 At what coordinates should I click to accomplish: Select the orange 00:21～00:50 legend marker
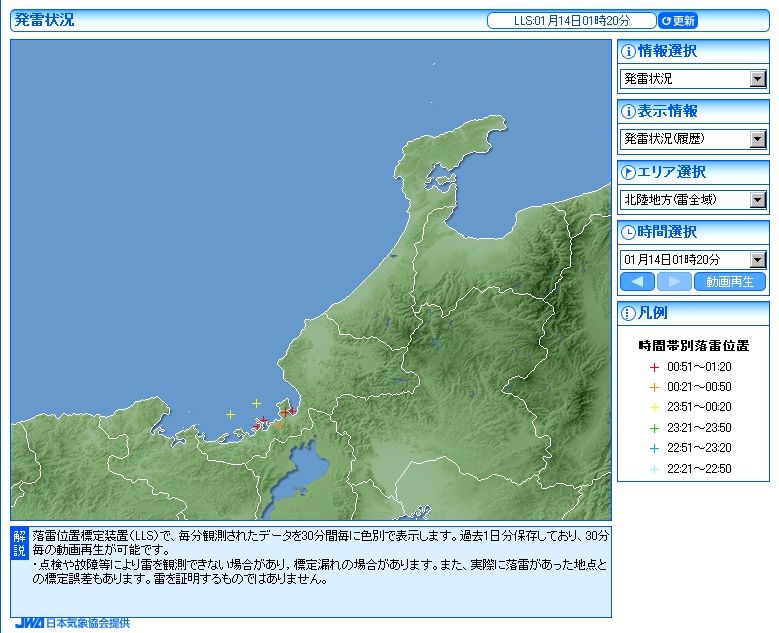(654, 388)
